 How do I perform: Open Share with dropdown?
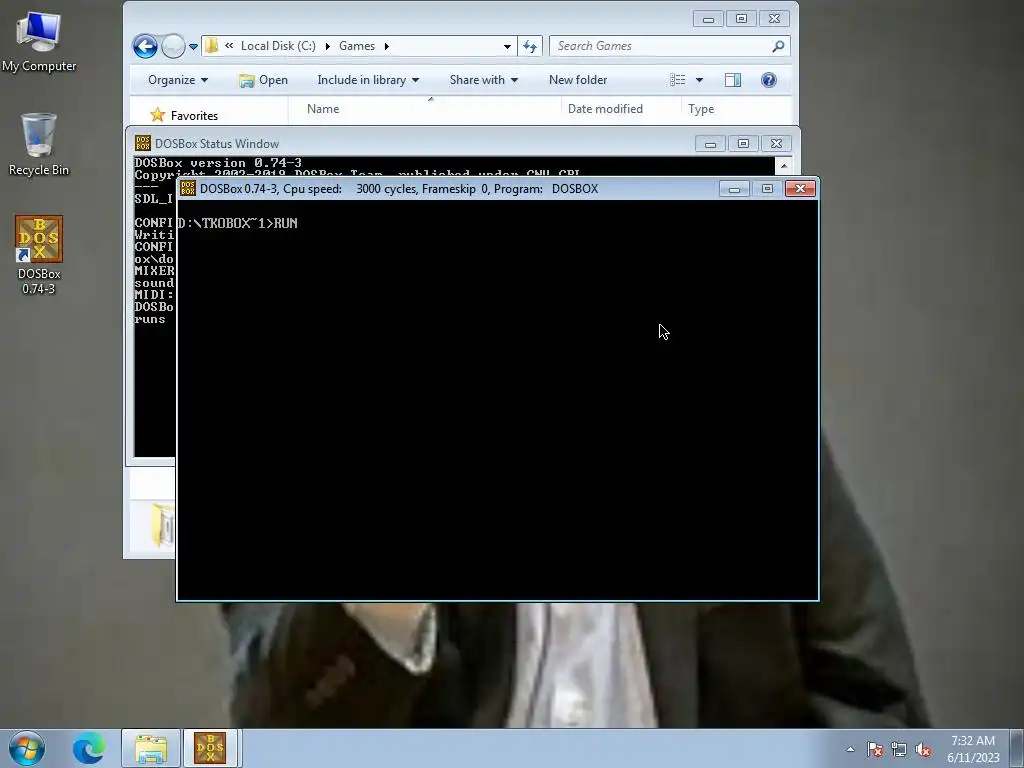point(483,80)
